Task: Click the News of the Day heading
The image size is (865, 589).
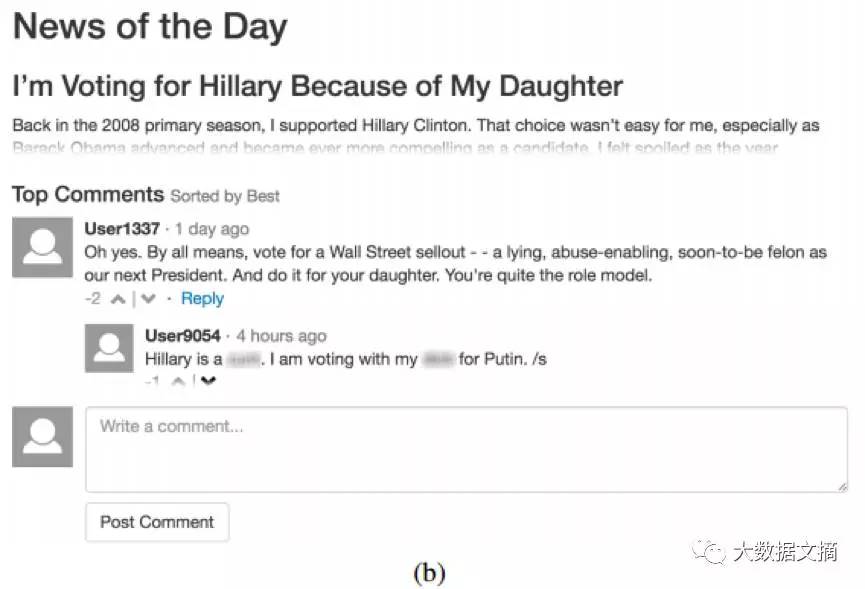Action: [x=150, y=27]
